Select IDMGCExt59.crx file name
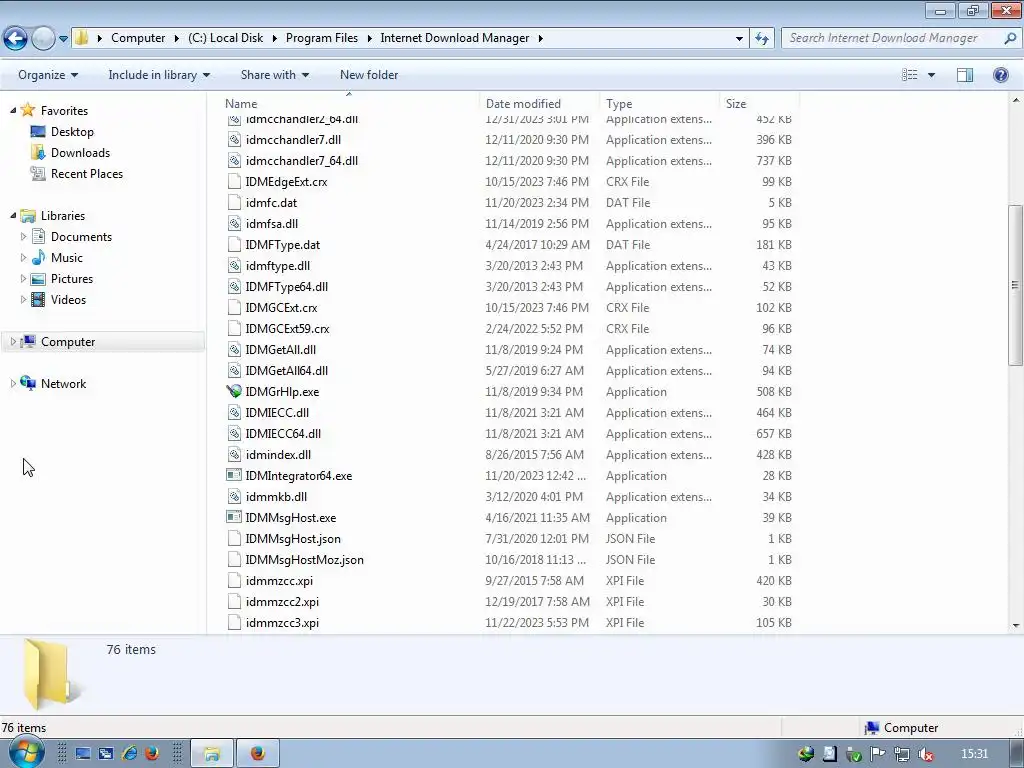The width and height of the screenshot is (1024, 768). (x=287, y=328)
